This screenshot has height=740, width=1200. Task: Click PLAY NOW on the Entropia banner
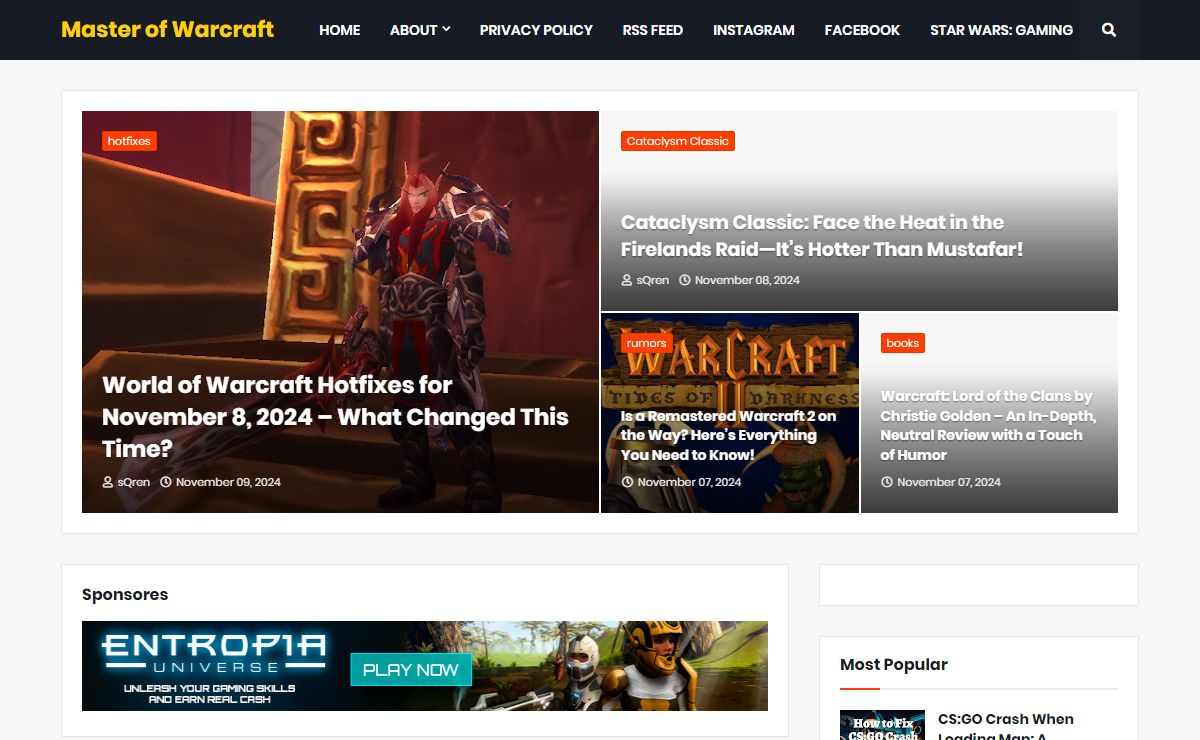coord(410,670)
